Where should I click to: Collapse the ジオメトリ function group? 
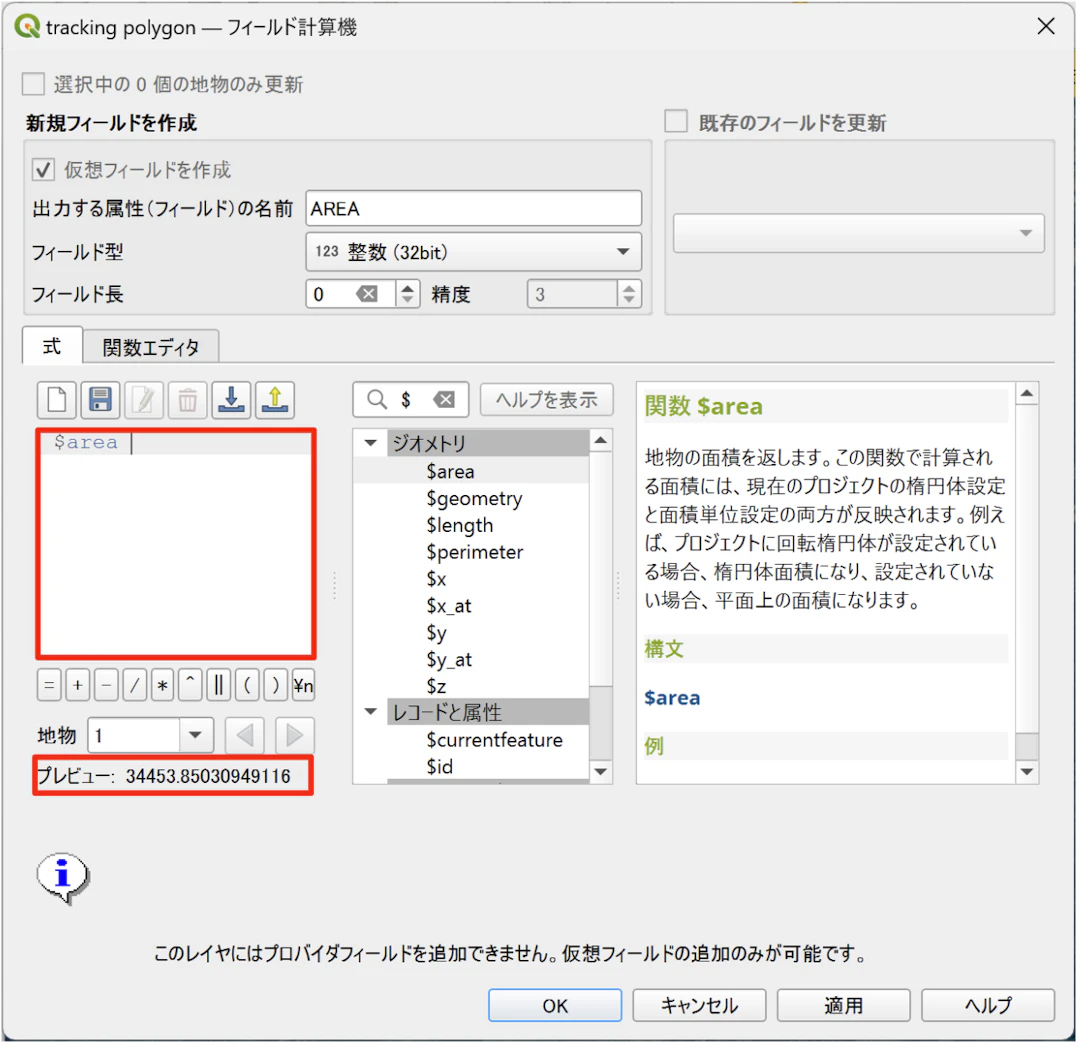click(372, 442)
